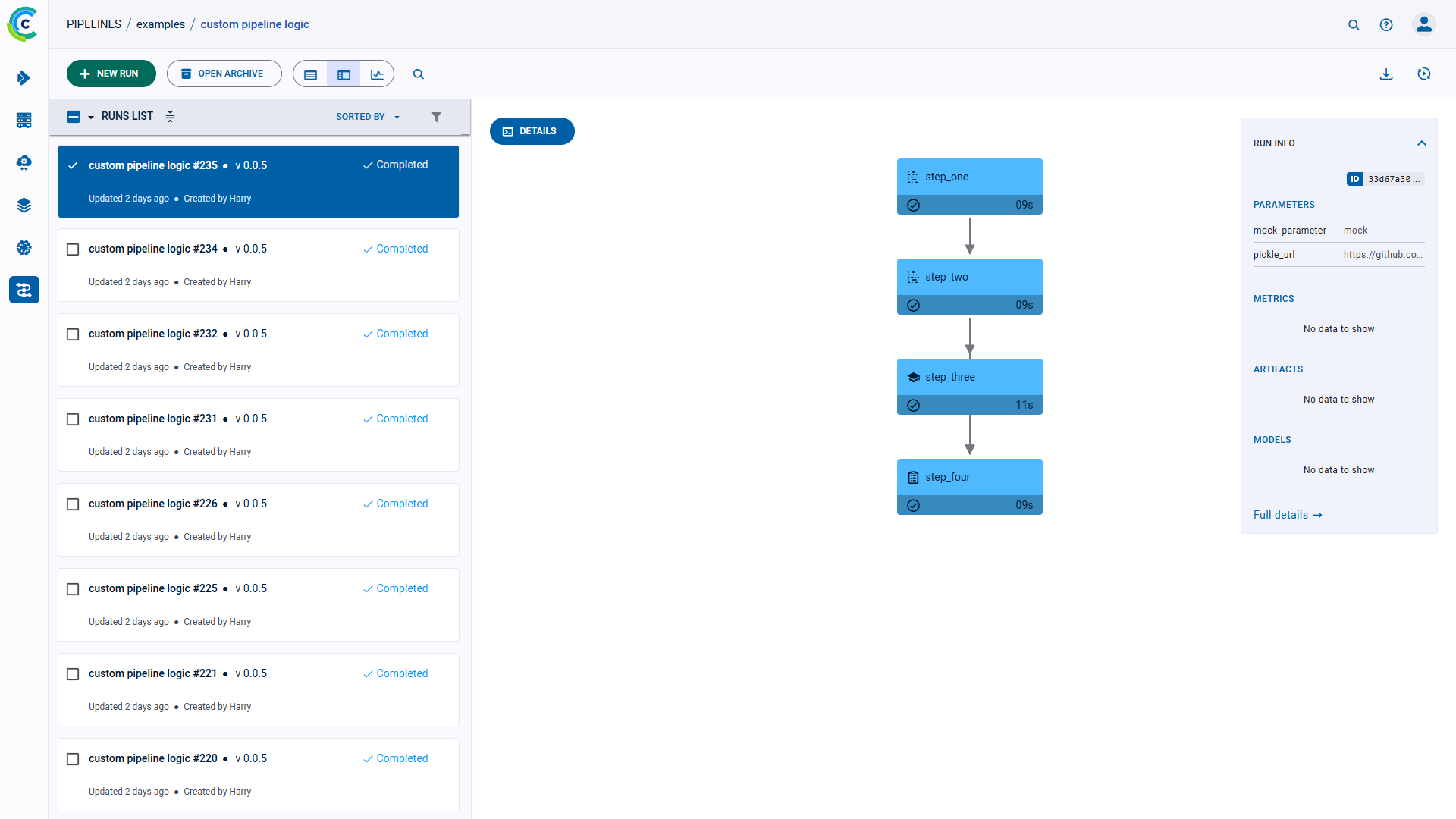This screenshot has width=1456, height=819.
Task: Toggle the auto refresh icon
Action: click(x=1424, y=74)
